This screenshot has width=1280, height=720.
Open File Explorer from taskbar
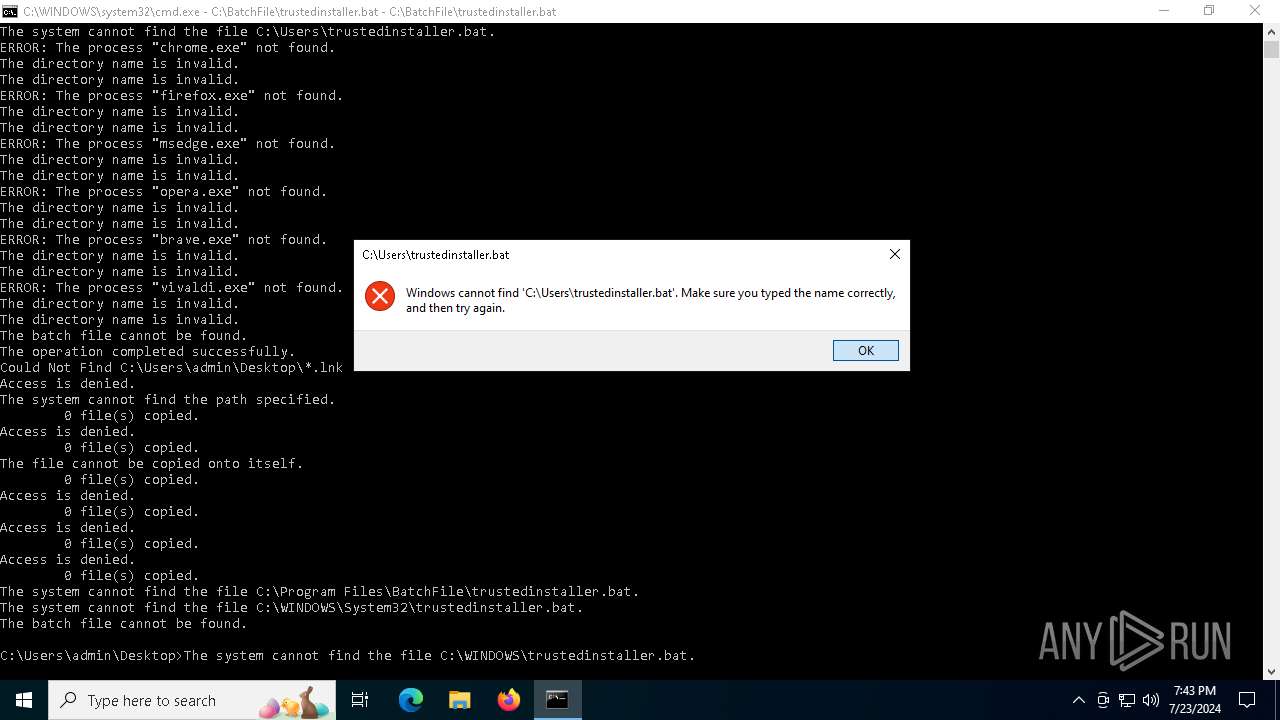coord(459,700)
